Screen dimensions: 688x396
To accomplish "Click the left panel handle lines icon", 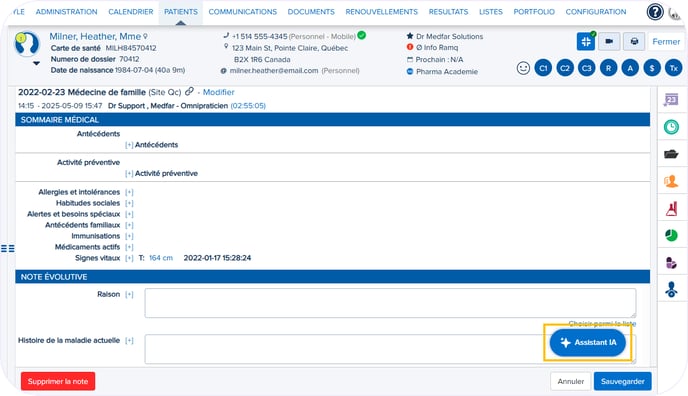I will pos(7,249).
